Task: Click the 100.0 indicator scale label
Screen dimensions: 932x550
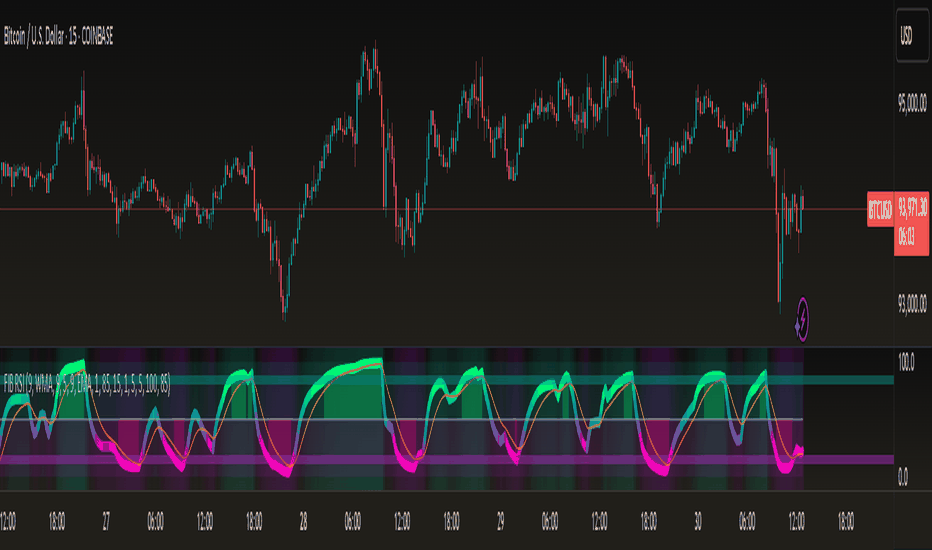Action: point(906,362)
